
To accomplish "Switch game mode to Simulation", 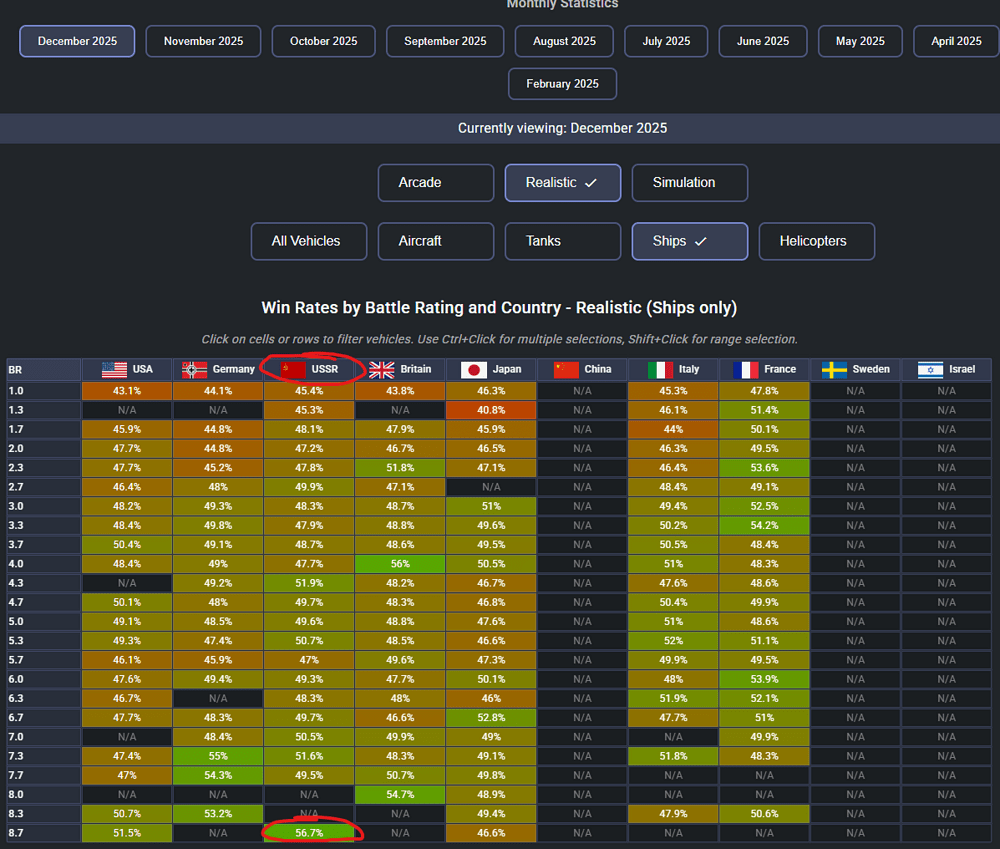I will pos(689,183).
